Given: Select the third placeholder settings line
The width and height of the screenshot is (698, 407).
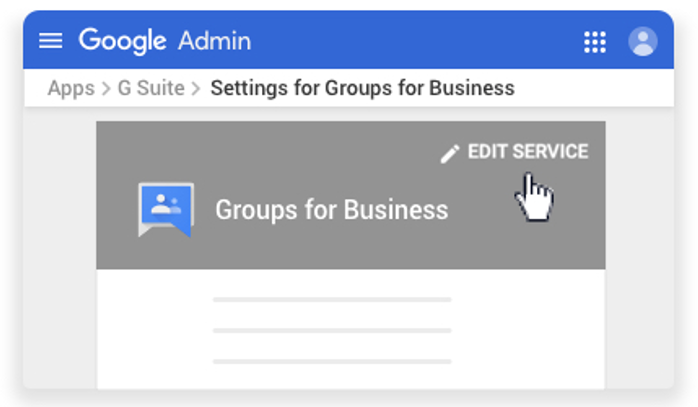Looking at the screenshot, I should click(x=332, y=361).
